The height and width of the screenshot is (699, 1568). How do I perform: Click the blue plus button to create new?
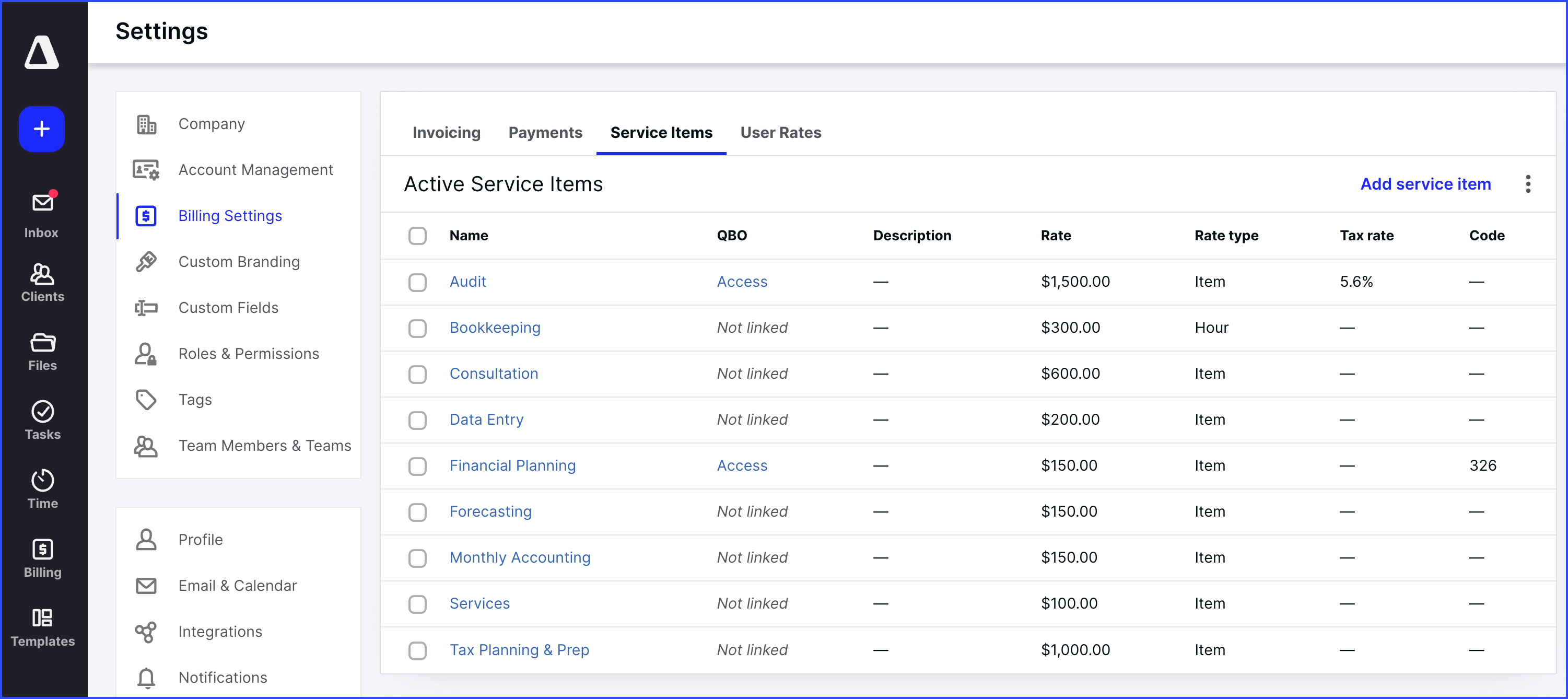click(41, 129)
